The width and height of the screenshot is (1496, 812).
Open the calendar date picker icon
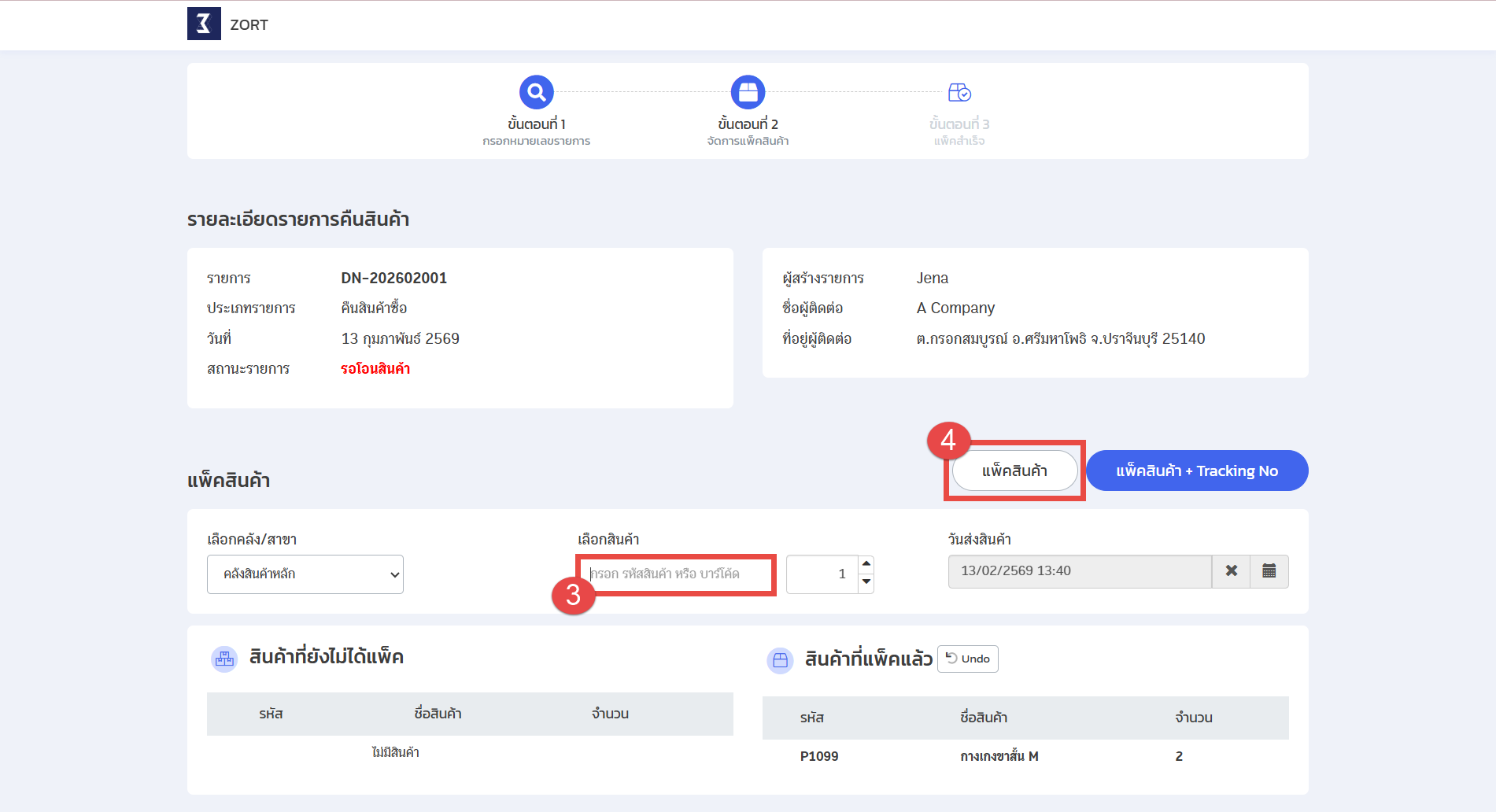1269,571
